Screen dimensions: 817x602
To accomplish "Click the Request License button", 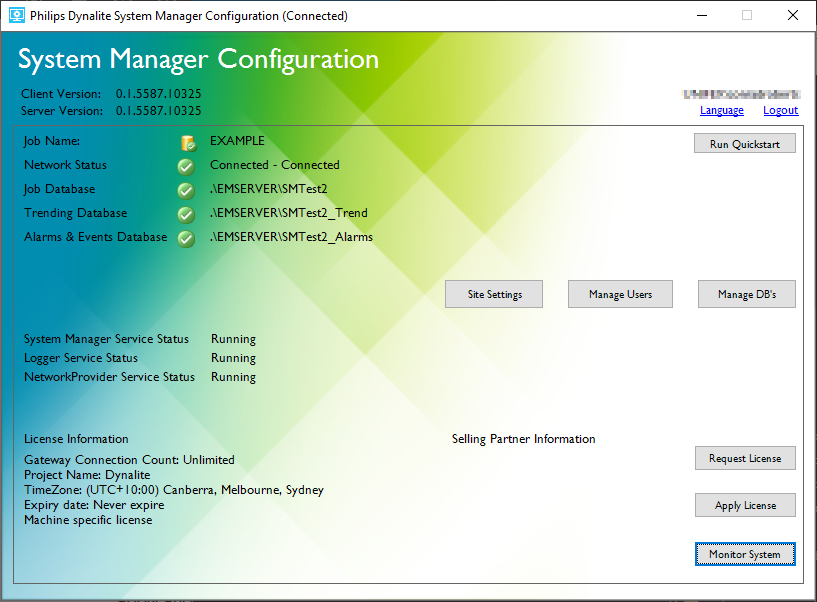I will [745, 458].
